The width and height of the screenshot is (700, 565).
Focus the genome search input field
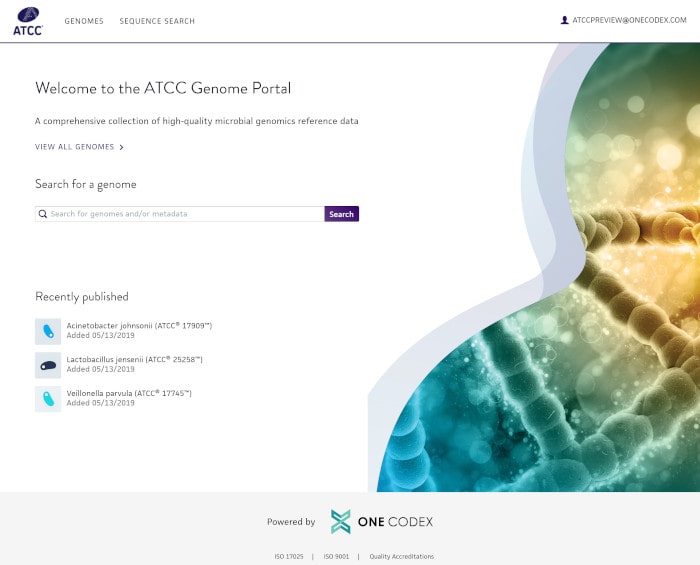click(x=185, y=214)
